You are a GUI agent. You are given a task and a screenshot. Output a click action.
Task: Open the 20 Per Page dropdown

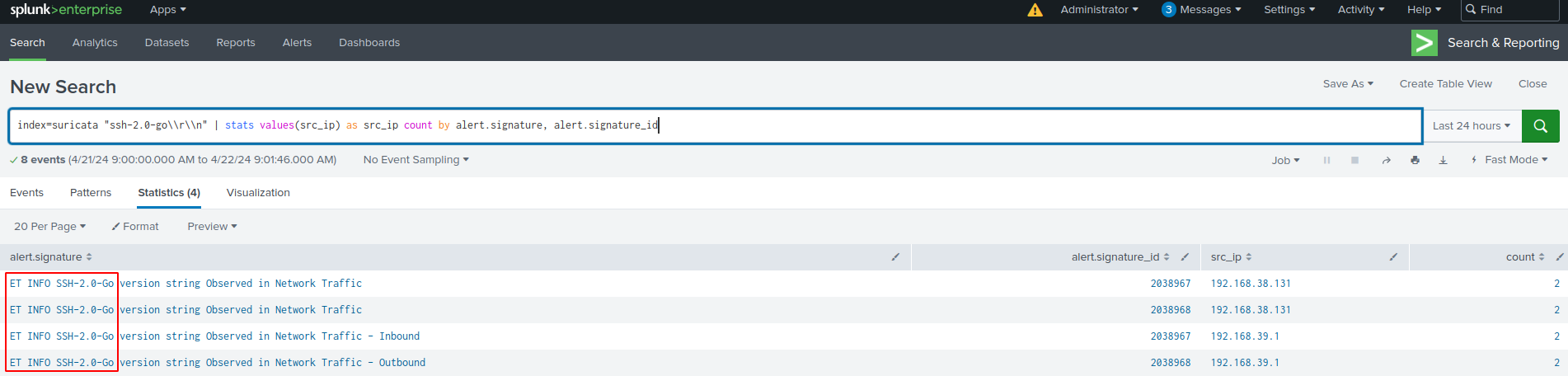(x=49, y=227)
